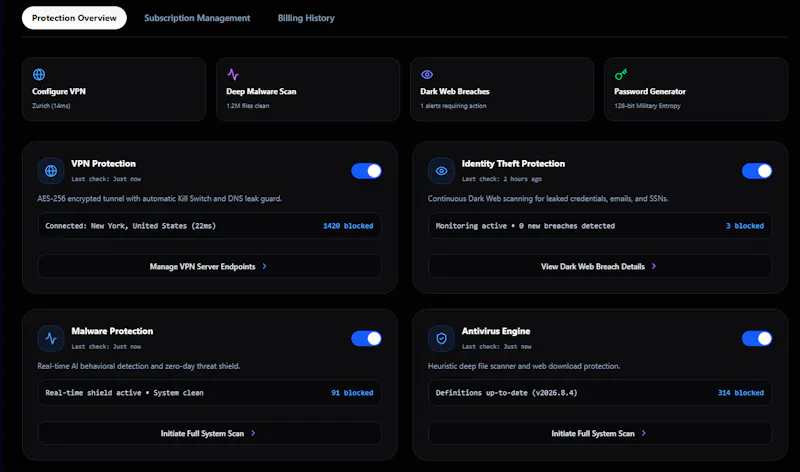The height and width of the screenshot is (472, 800).
Task: Click the '3 blocked' counter
Action: click(745, 226)
